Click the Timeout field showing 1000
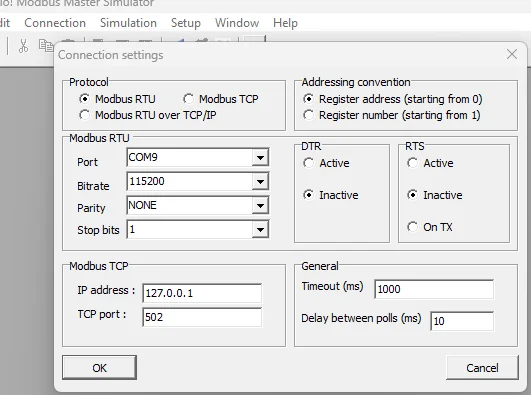531x395 pixels. pyautogui.click(x=434, y=289)
